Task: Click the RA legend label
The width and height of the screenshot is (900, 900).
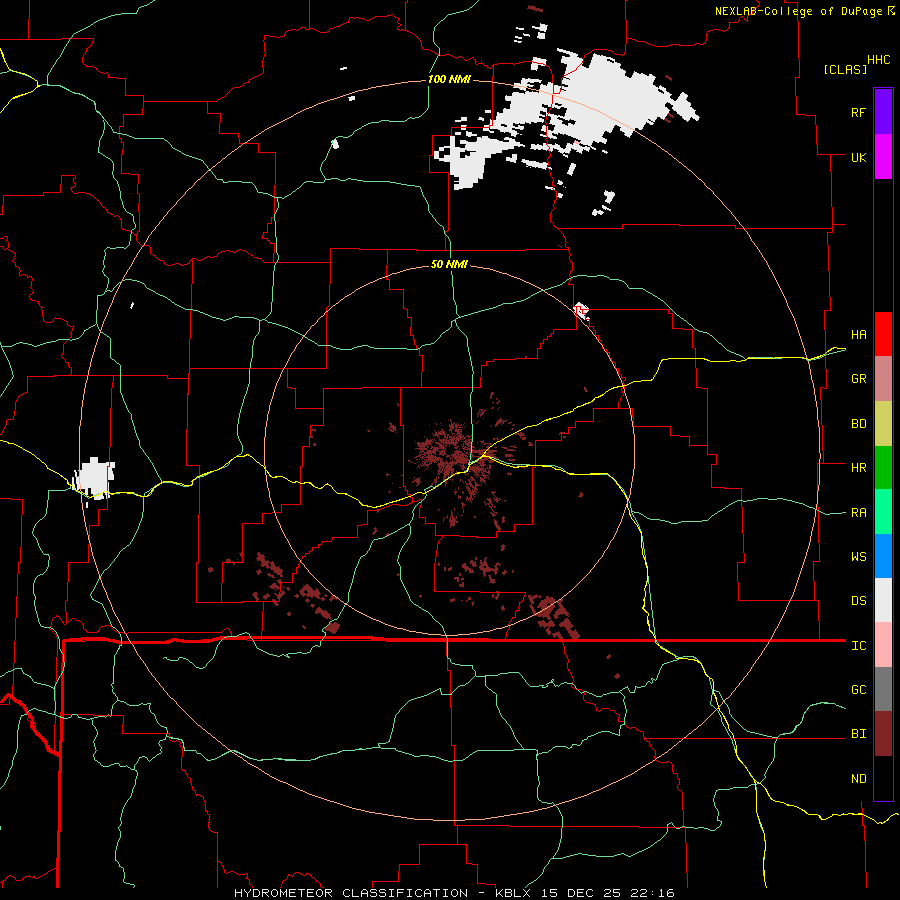Action: [x=858, y=513]
